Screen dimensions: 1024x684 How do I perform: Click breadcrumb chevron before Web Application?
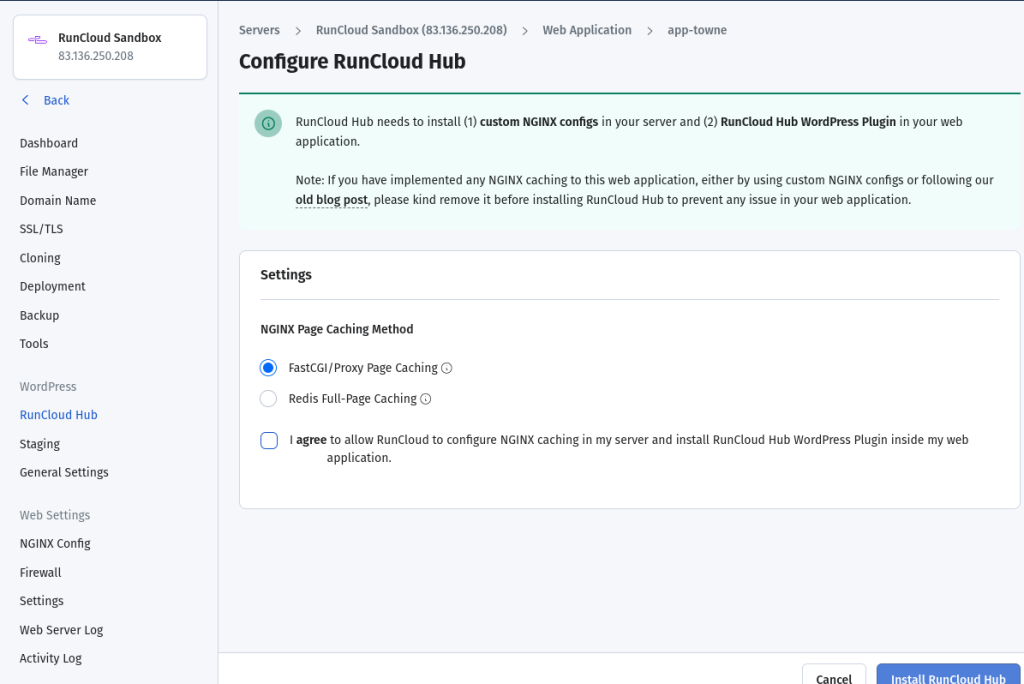524,31
